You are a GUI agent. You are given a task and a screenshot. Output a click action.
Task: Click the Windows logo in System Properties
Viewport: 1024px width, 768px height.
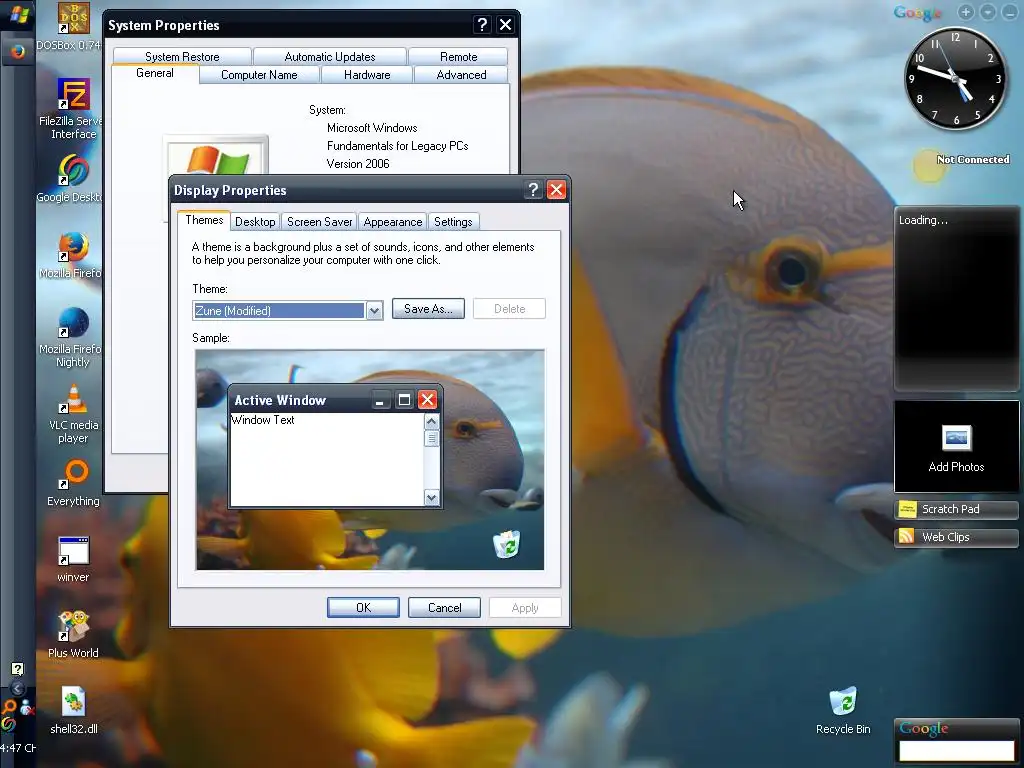216,155
